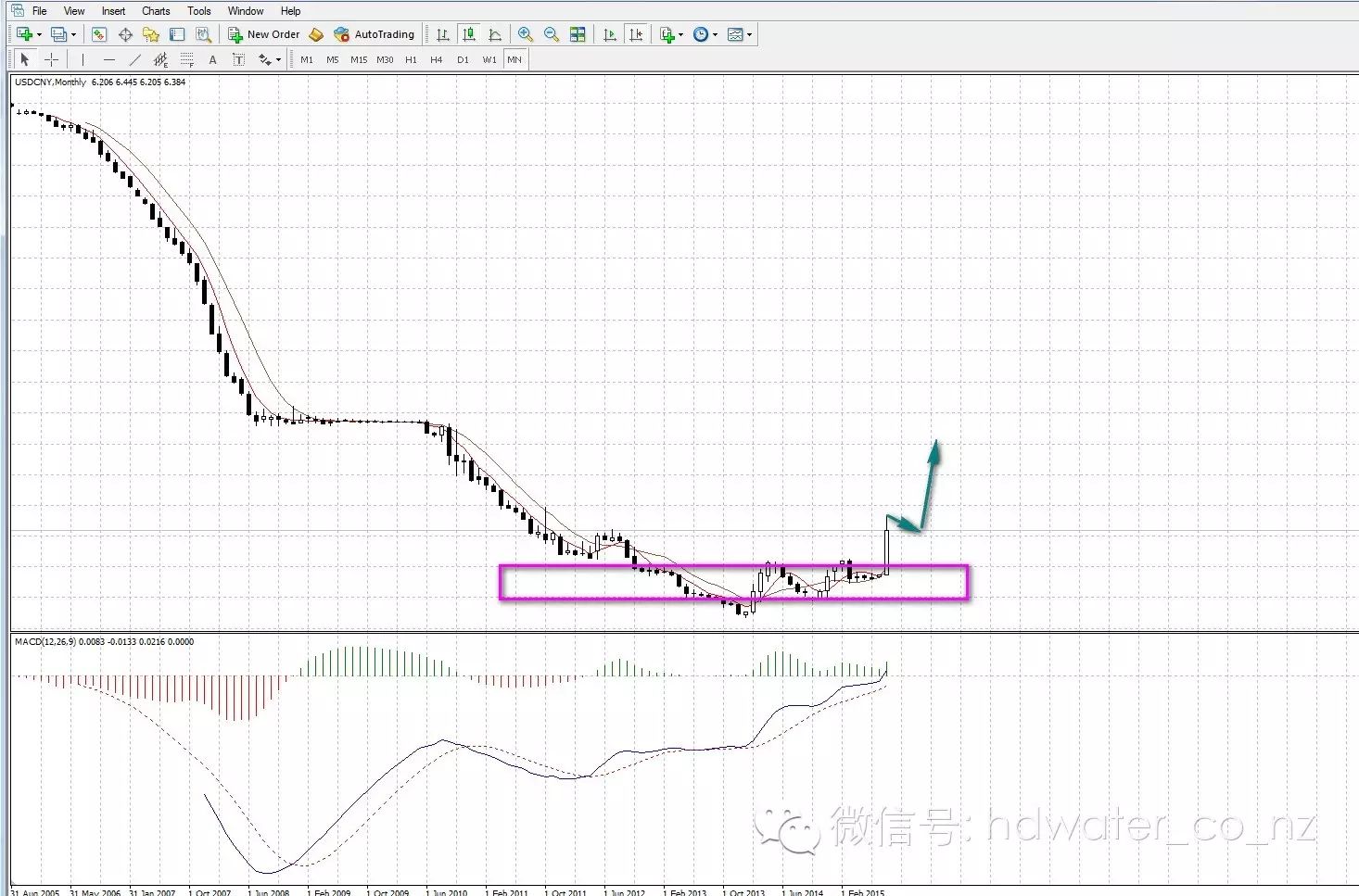Image resolution: width=1359 pixels, height=896 pixels.
Task: Open the Navigator folder-star icon
Action: pos(151,34)
